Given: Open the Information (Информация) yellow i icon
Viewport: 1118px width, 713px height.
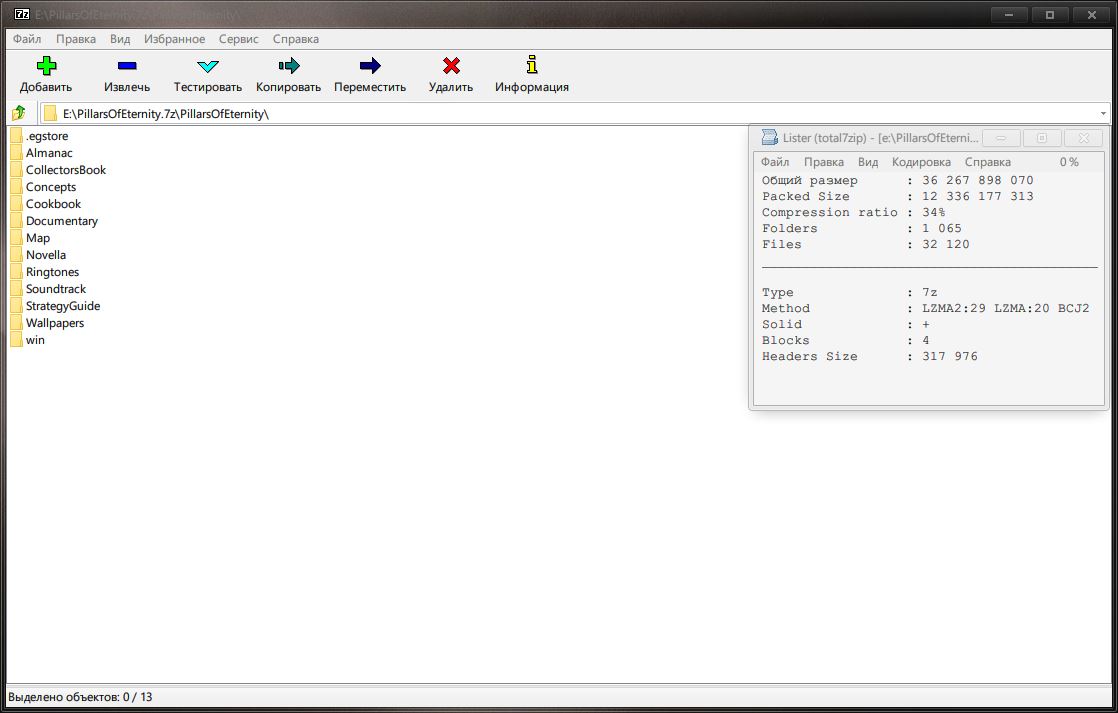Looking at the screenshot, I should click(x=532, y=65).
